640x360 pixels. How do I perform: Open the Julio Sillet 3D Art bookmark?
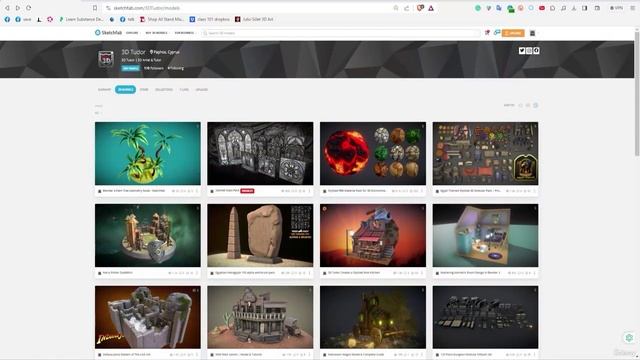pos(254,19)
